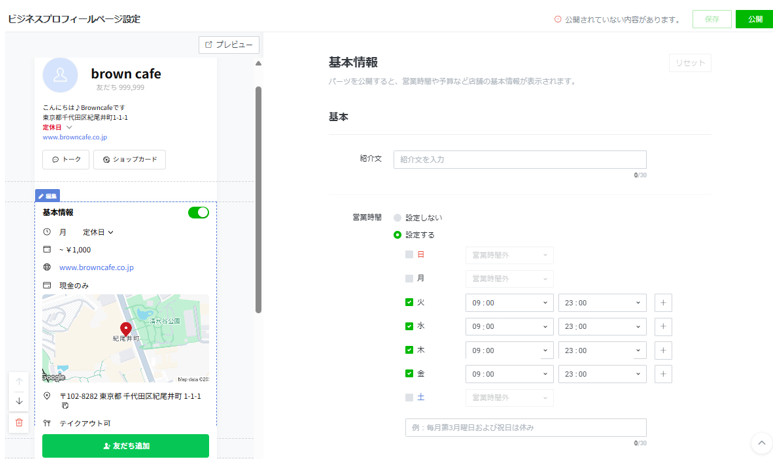777x475 pixels.
Task: Click the blue edit pencil badge
Action: [x=47, y=196]
